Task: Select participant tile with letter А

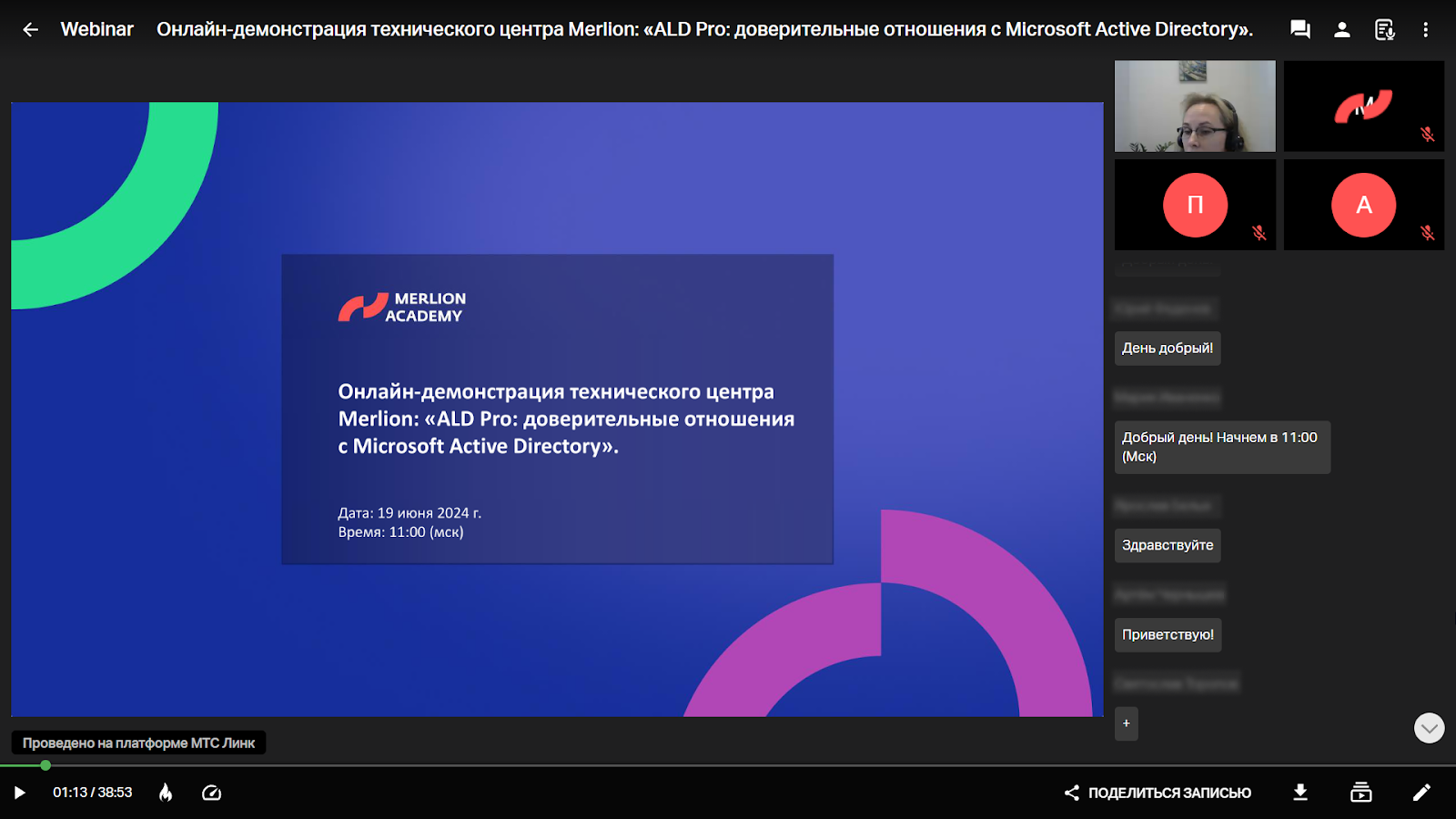Action: coord(1363,205)
